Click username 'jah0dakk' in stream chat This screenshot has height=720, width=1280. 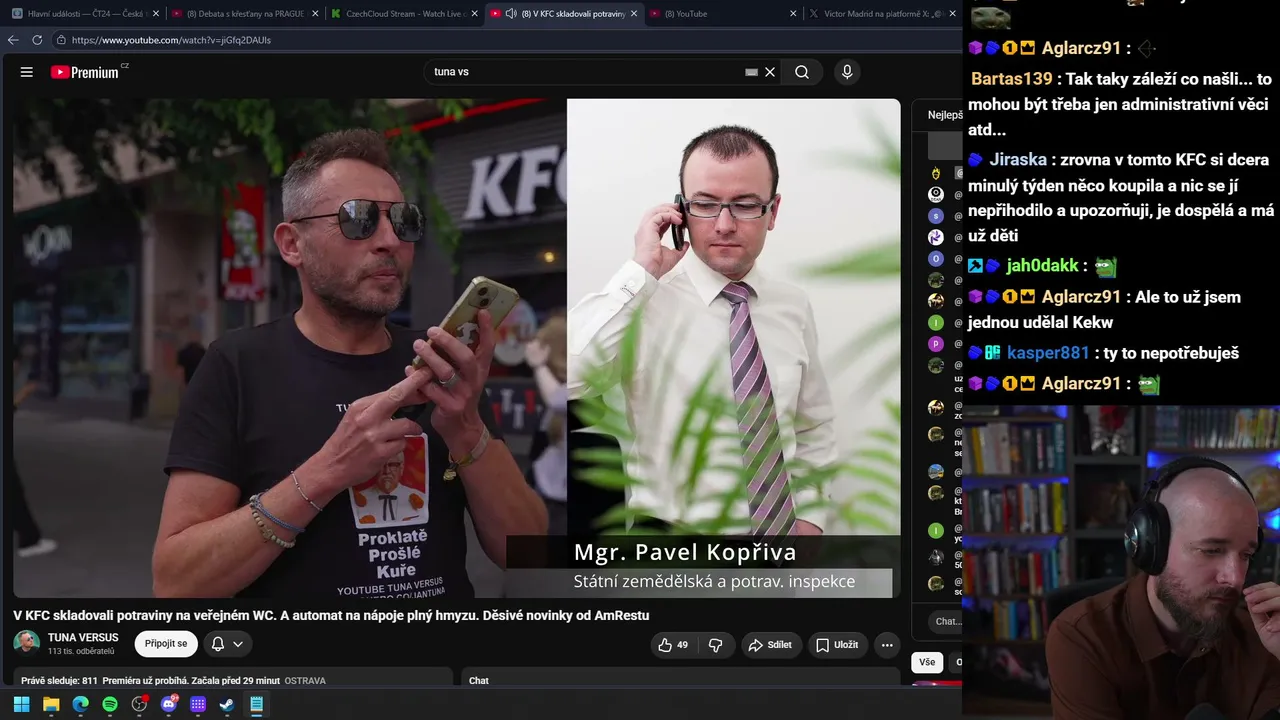pyautogui.click(x=1042, y=266)
